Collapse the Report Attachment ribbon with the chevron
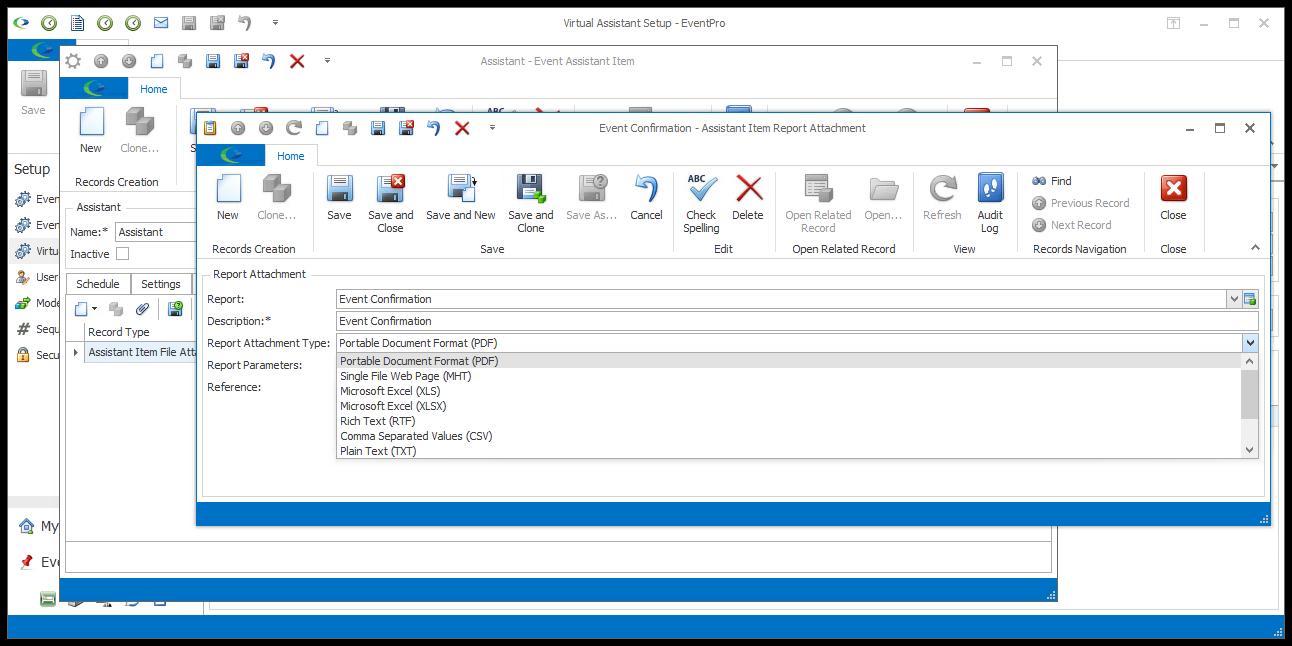1292x646 pixels. (x=1255, y=248)
